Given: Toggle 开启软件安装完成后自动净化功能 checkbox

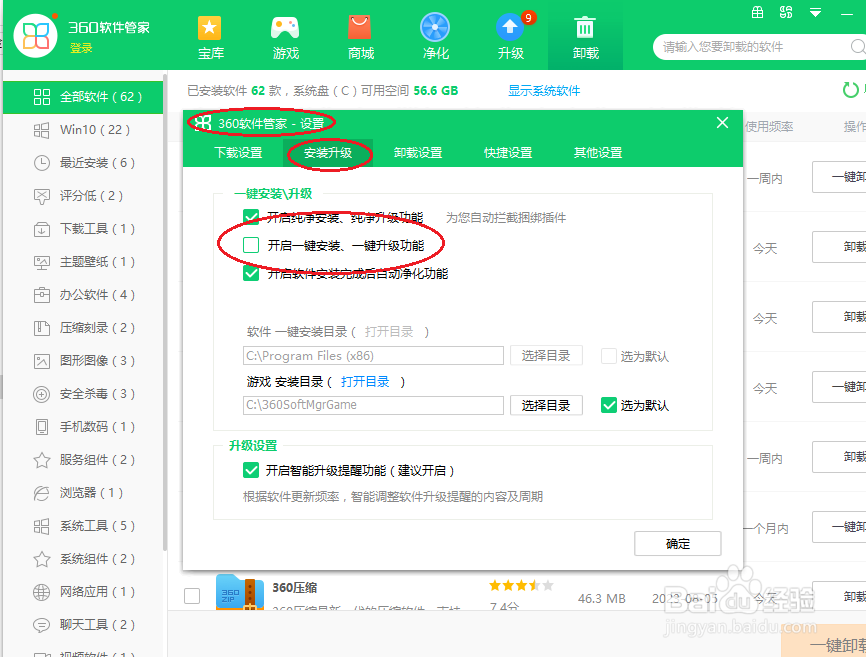Looking at the screenshot, I should pyautogui.click(x=251, y=273).
